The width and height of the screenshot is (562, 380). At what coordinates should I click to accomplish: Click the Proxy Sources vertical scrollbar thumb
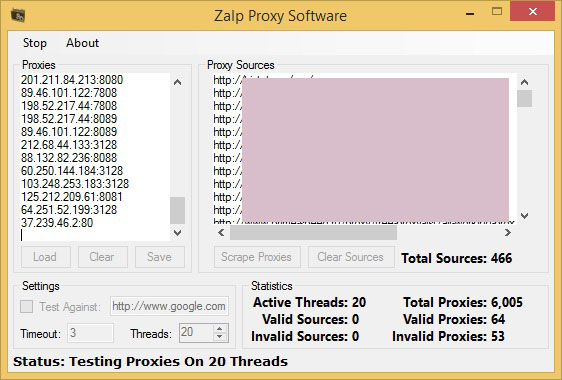point(524,98)
